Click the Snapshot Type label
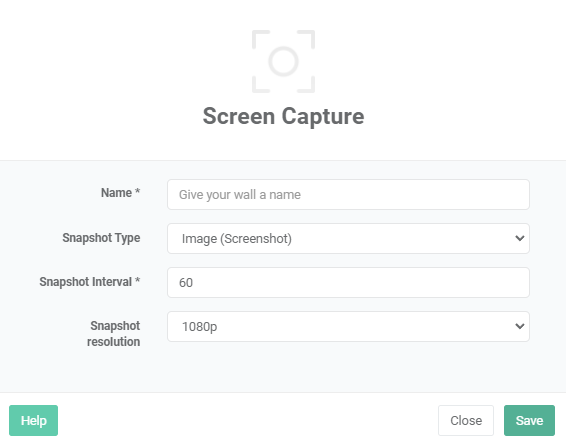566x444 pixels. coord(101,238)
